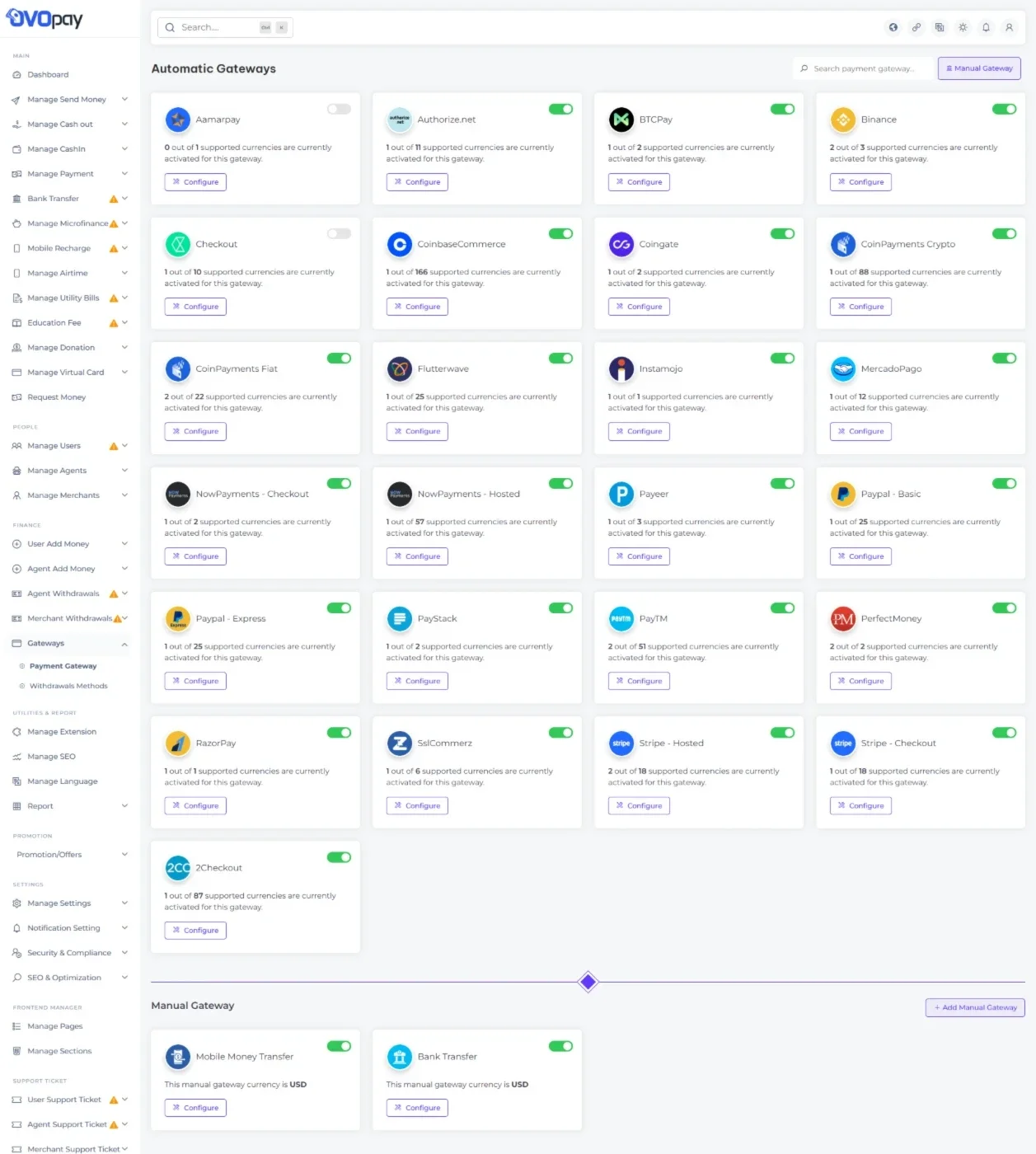Click the MercadoPago gateway logo

[x=843, y=369]
